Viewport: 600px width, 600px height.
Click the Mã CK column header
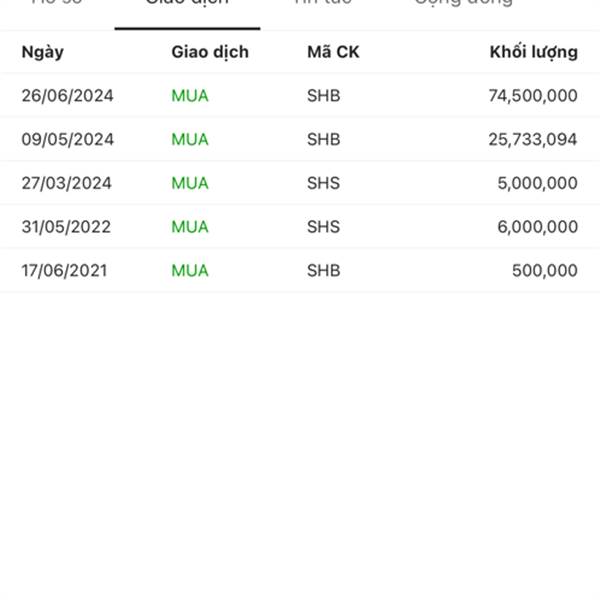coord(333,52)
